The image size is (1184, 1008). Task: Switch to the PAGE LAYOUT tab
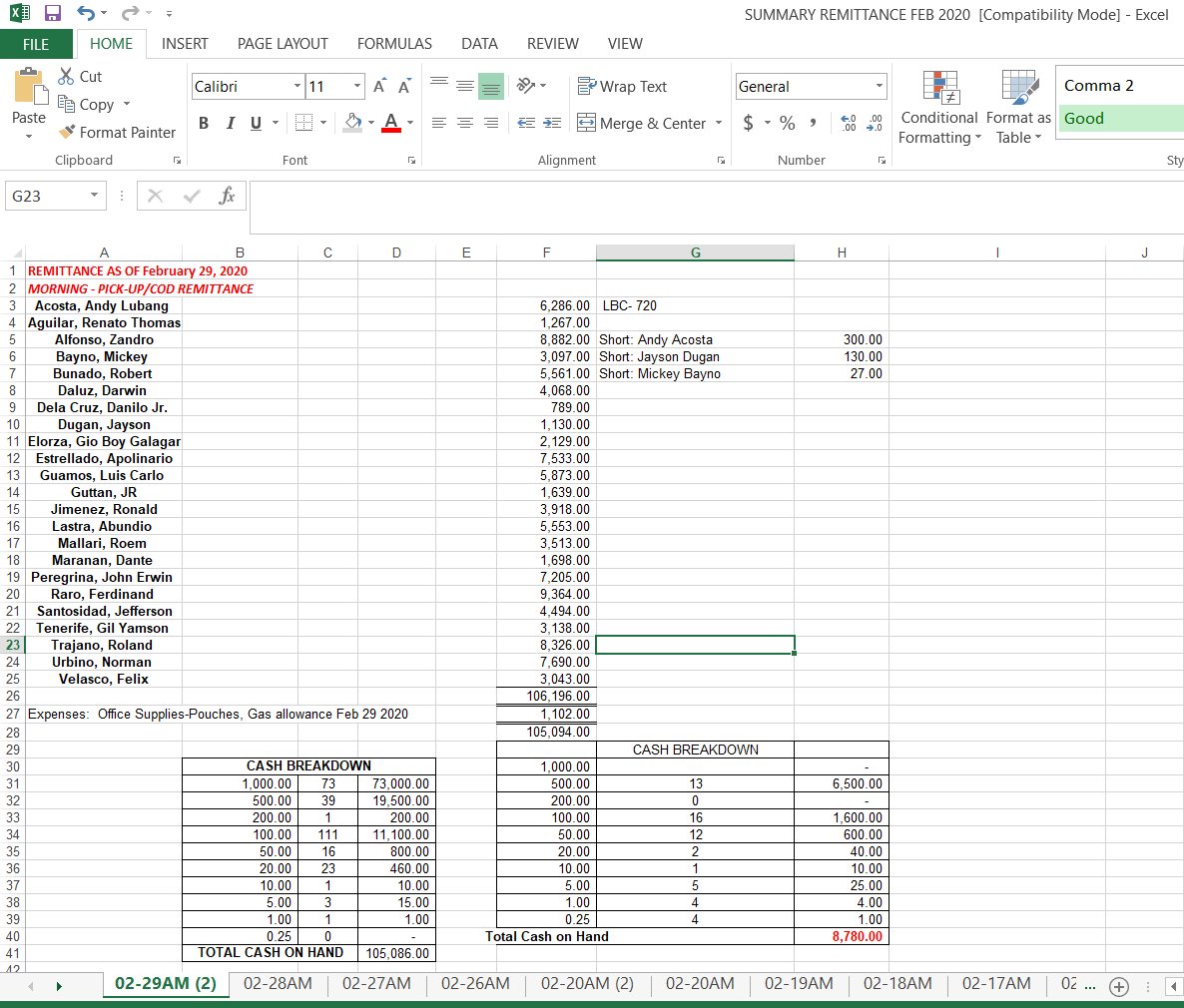pyautogui.click(x=284, y=44)
